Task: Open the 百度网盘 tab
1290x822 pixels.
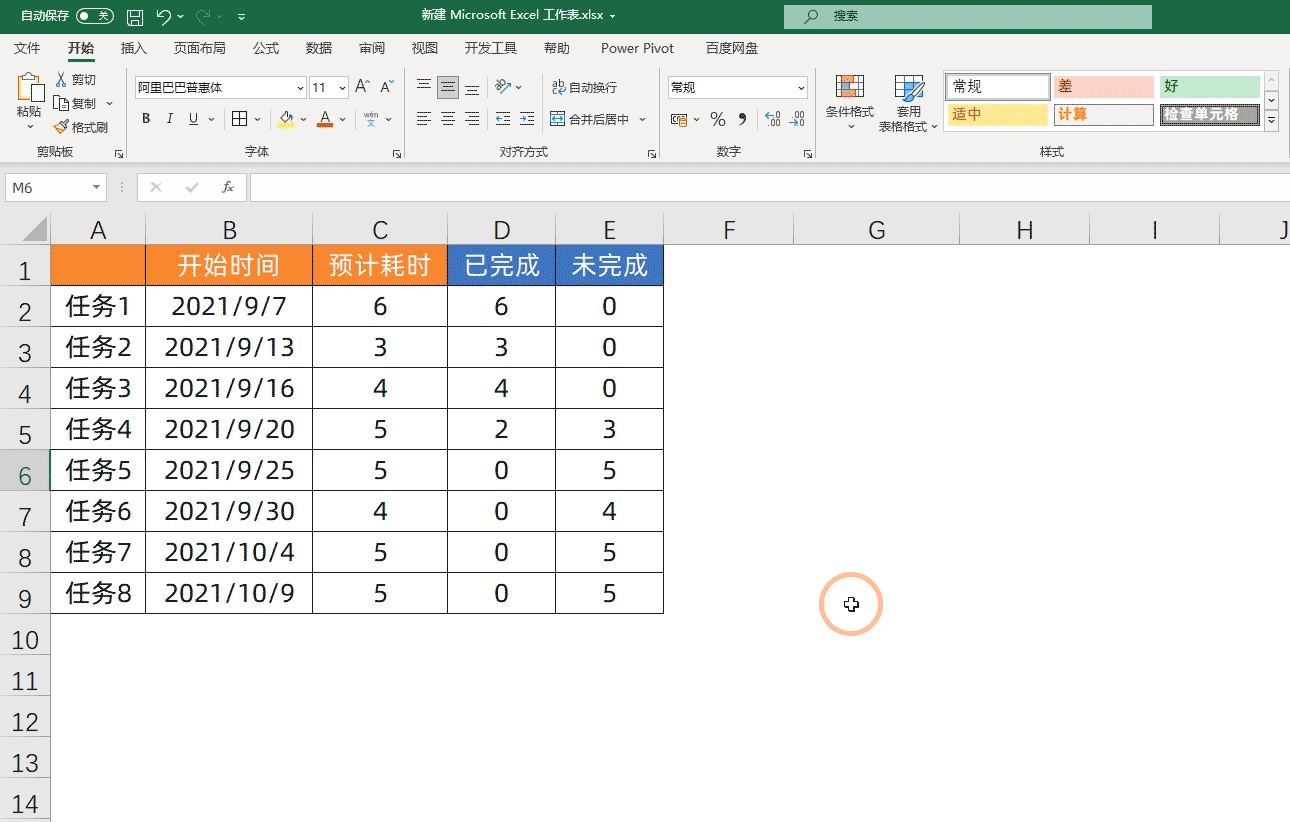Action: (x=732, y=48)
